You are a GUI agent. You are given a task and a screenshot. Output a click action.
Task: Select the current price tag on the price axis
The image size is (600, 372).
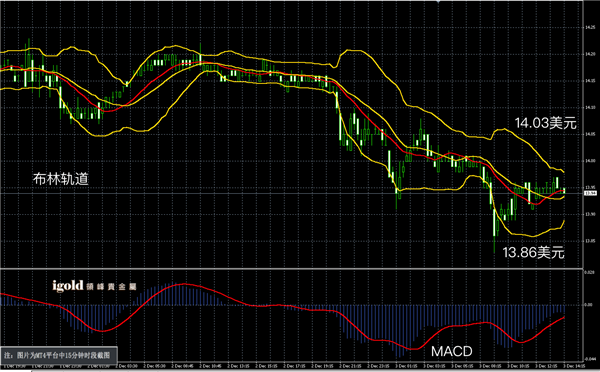pos(590,193)
